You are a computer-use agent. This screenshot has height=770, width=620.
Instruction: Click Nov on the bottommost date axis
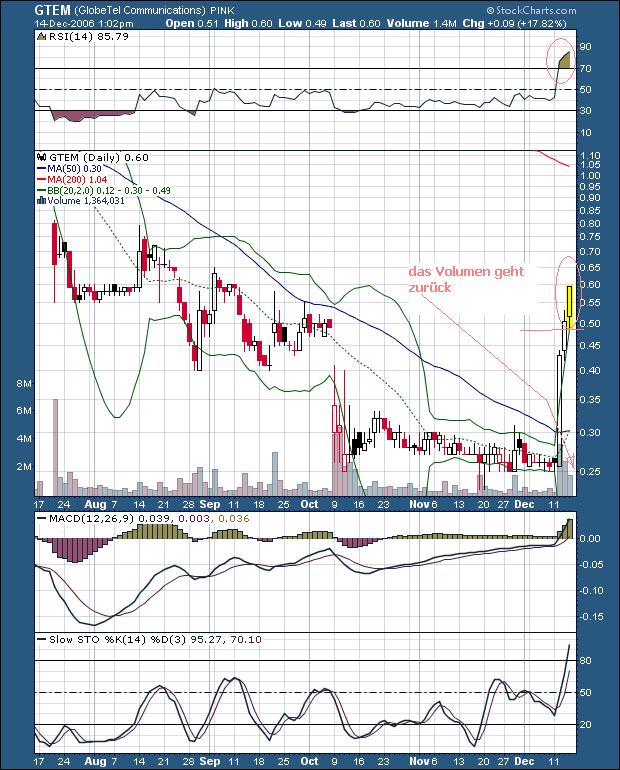tap(420, 761)
